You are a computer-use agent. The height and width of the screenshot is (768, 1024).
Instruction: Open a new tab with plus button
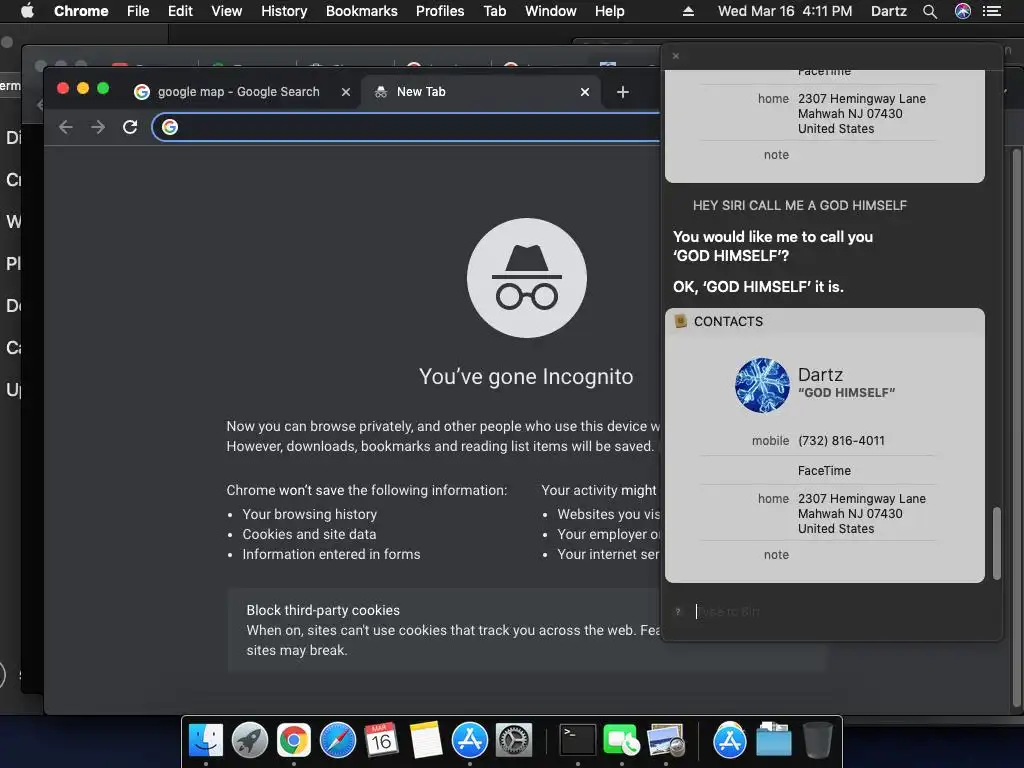(622, 92)
